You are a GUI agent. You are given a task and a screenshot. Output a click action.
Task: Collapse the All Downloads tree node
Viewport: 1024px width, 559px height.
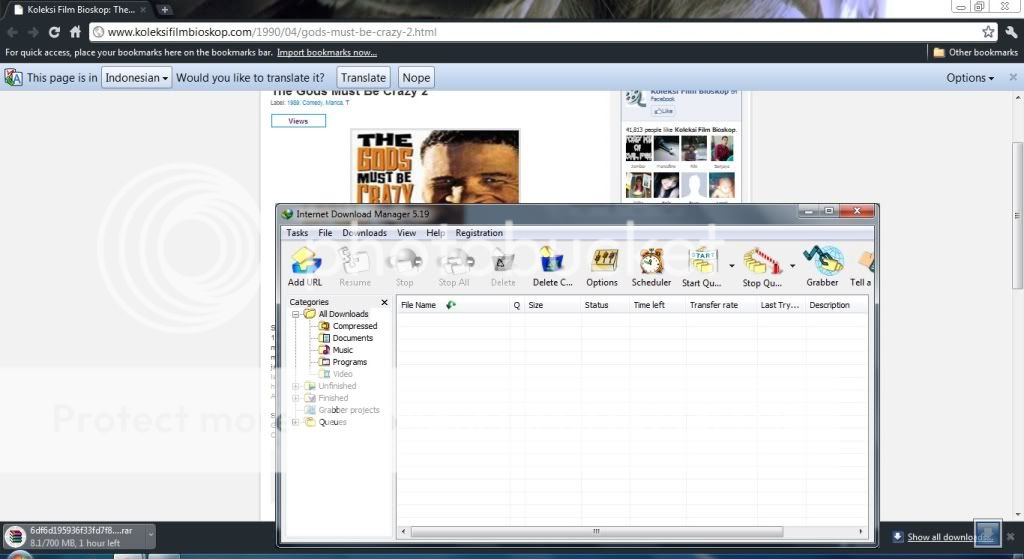click(295, 314)
